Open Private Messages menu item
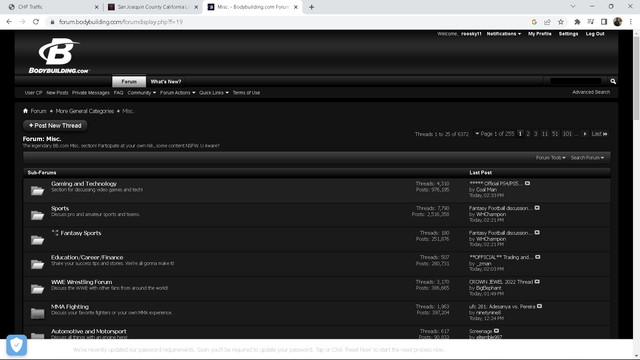This screenshot has width=640, height=360. (x=91, y=93)
